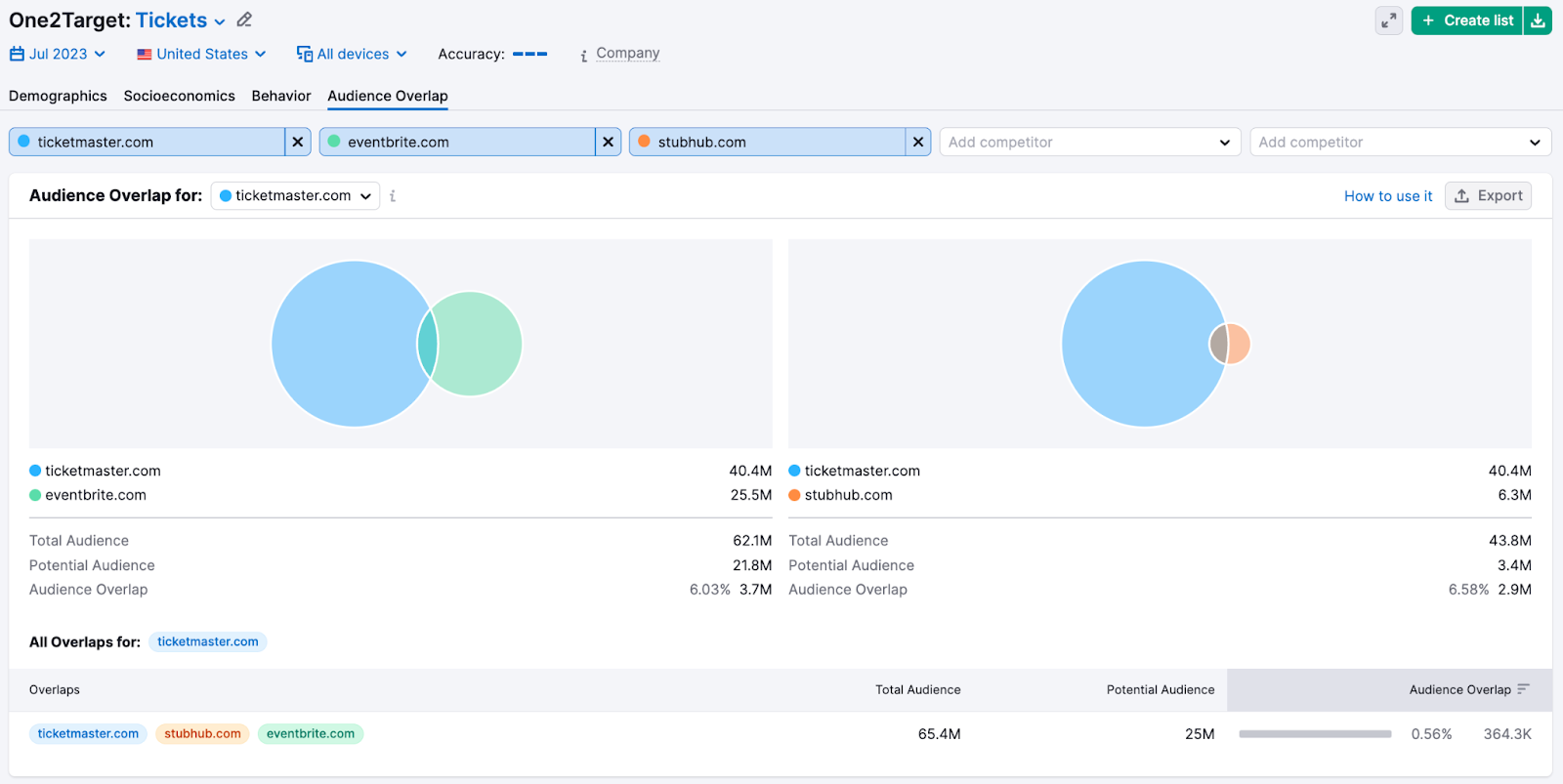Select the Audience Overlap tab
The height and width of the screenshot is (784, 1563).
388,96
